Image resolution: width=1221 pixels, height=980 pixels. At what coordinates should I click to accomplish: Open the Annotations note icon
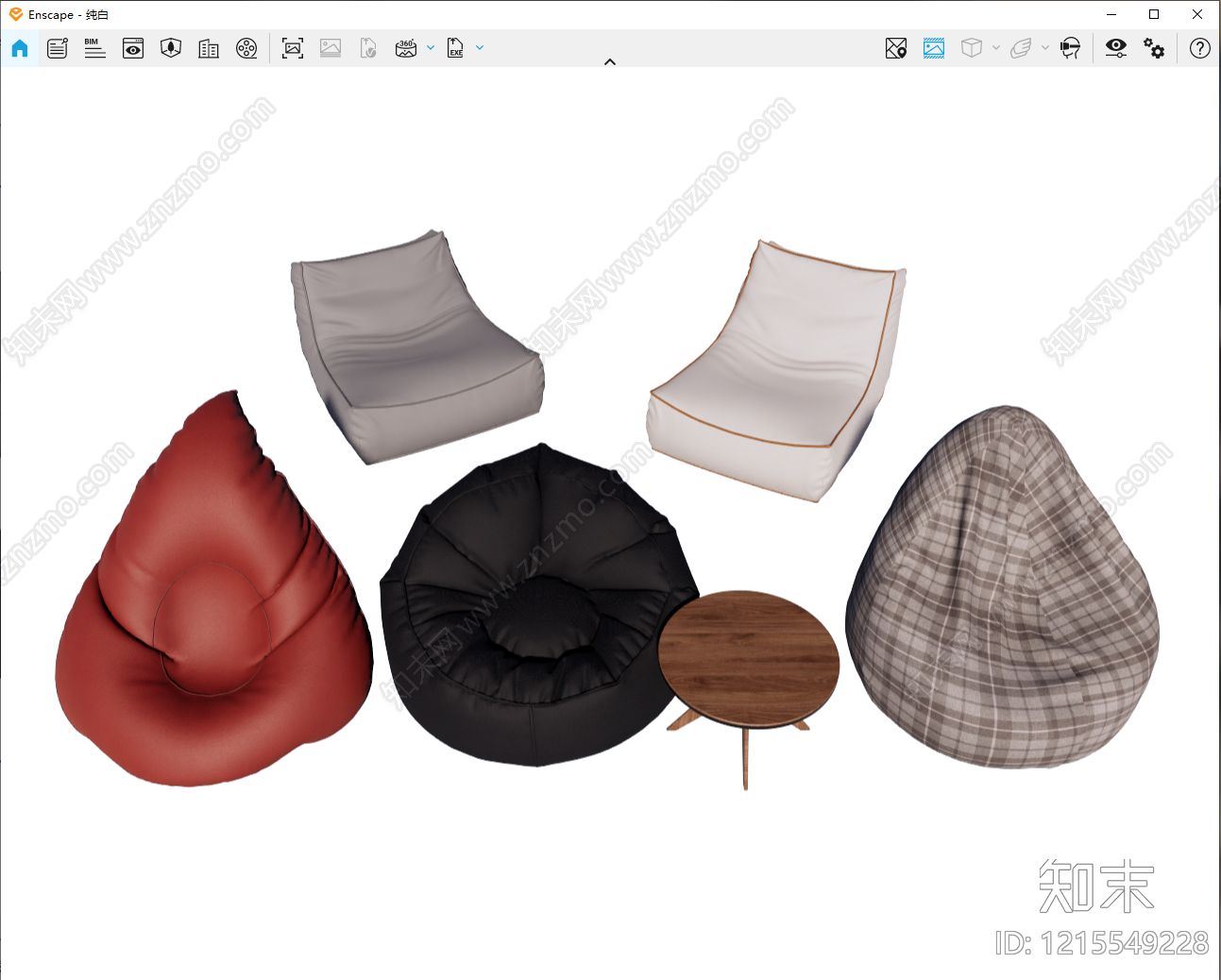coord(58,48)
